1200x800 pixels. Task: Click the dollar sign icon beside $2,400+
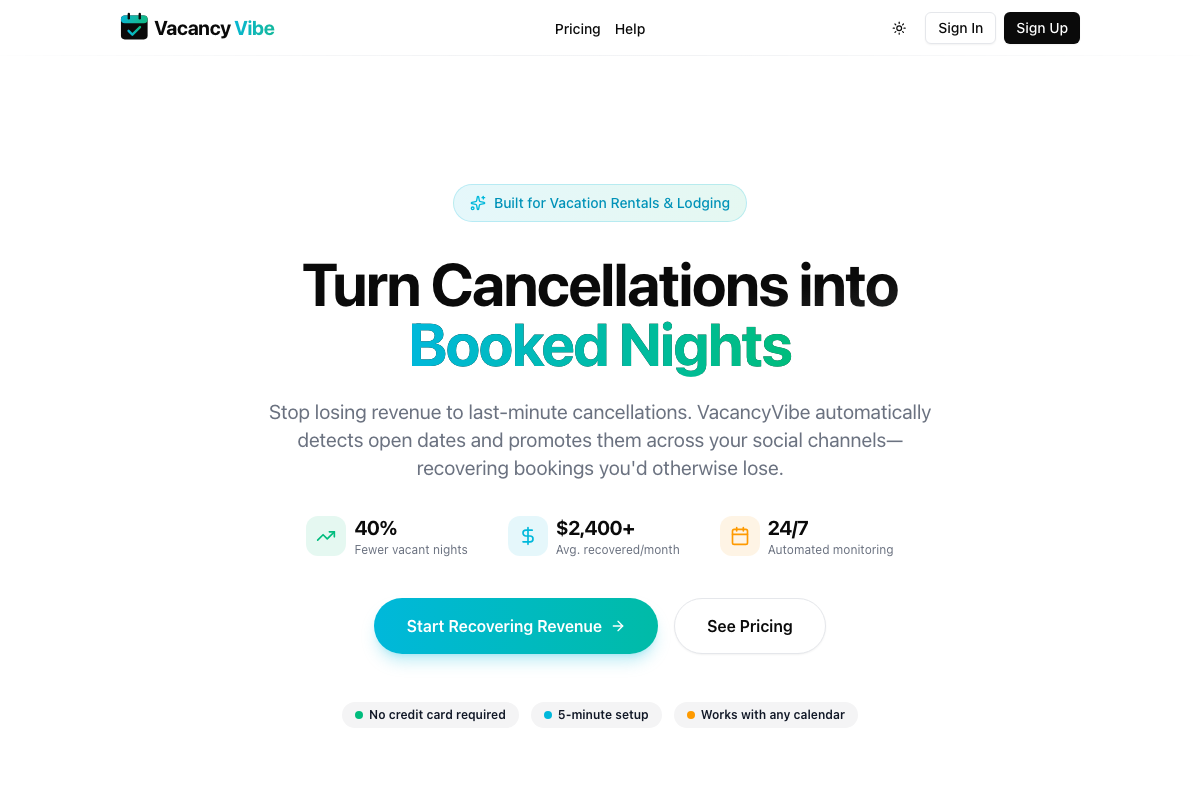tap(528, 536)
